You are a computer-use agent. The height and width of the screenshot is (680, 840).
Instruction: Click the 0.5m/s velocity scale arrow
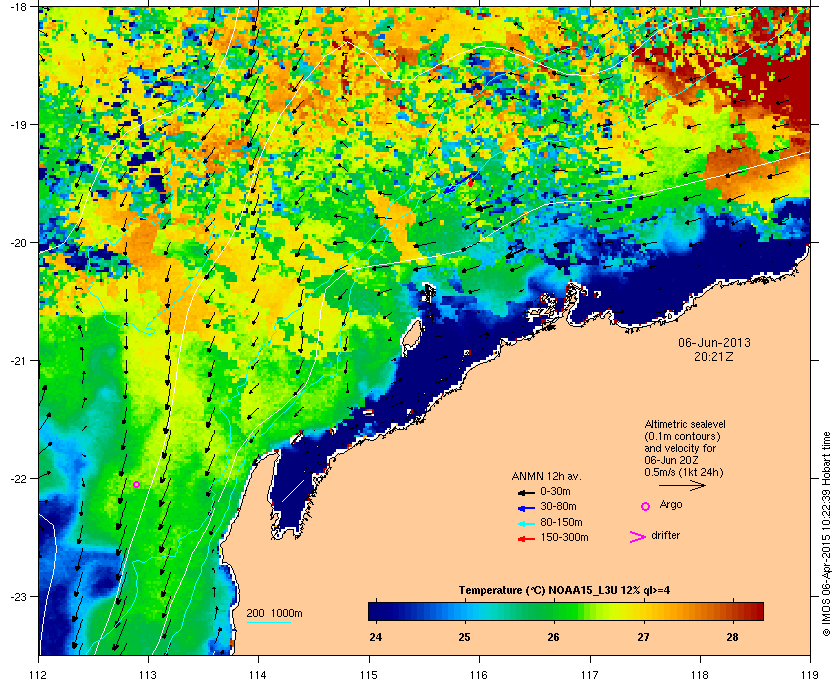point(682,485)
